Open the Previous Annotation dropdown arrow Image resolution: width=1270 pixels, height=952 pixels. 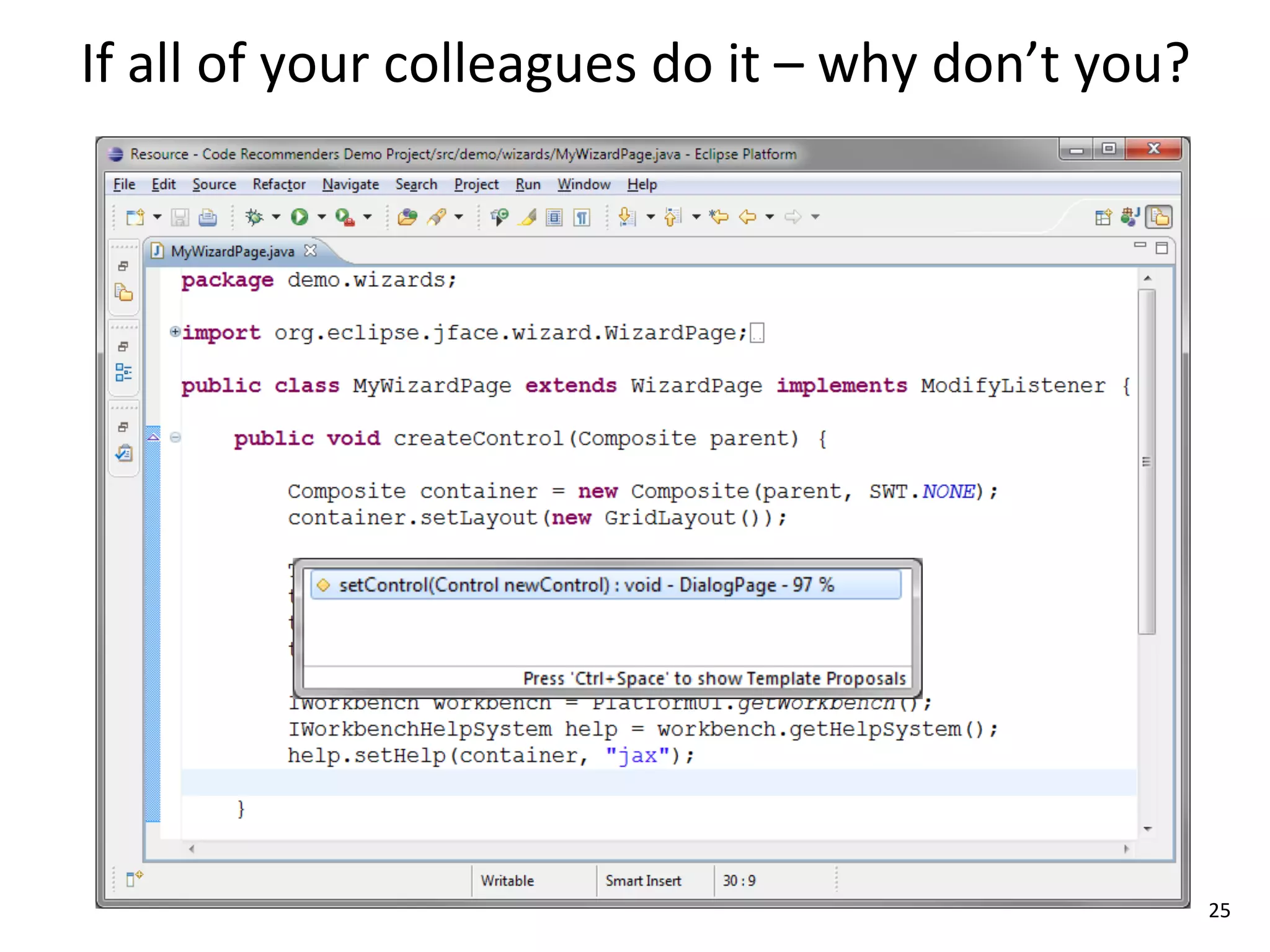click(x=696, y=217)
